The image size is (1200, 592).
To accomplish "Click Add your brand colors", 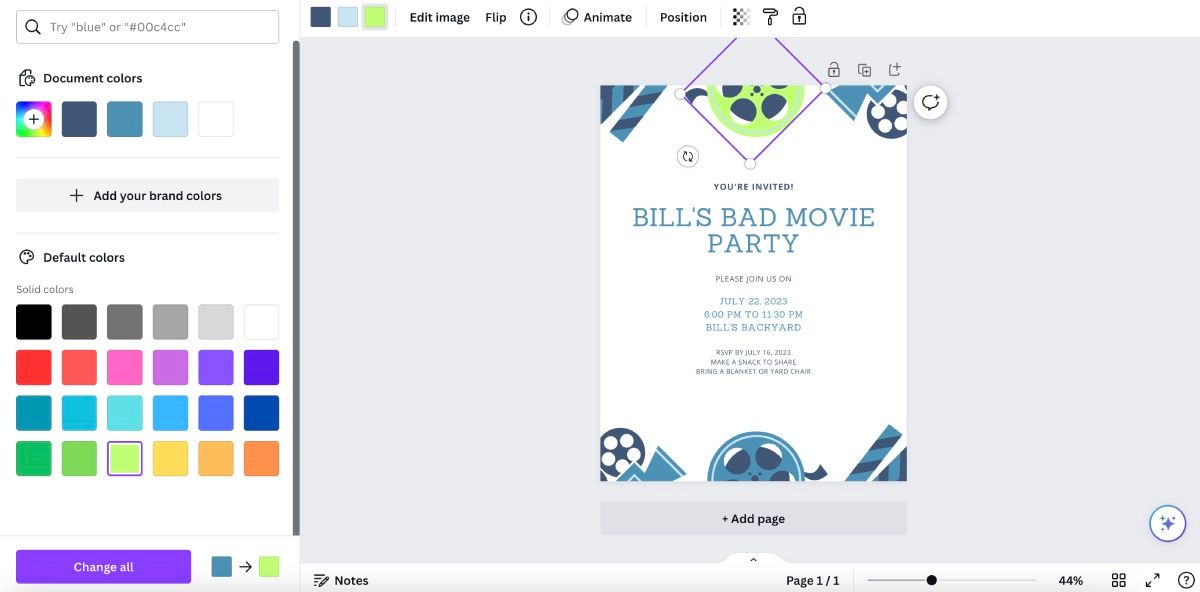I will pos(147,196).
